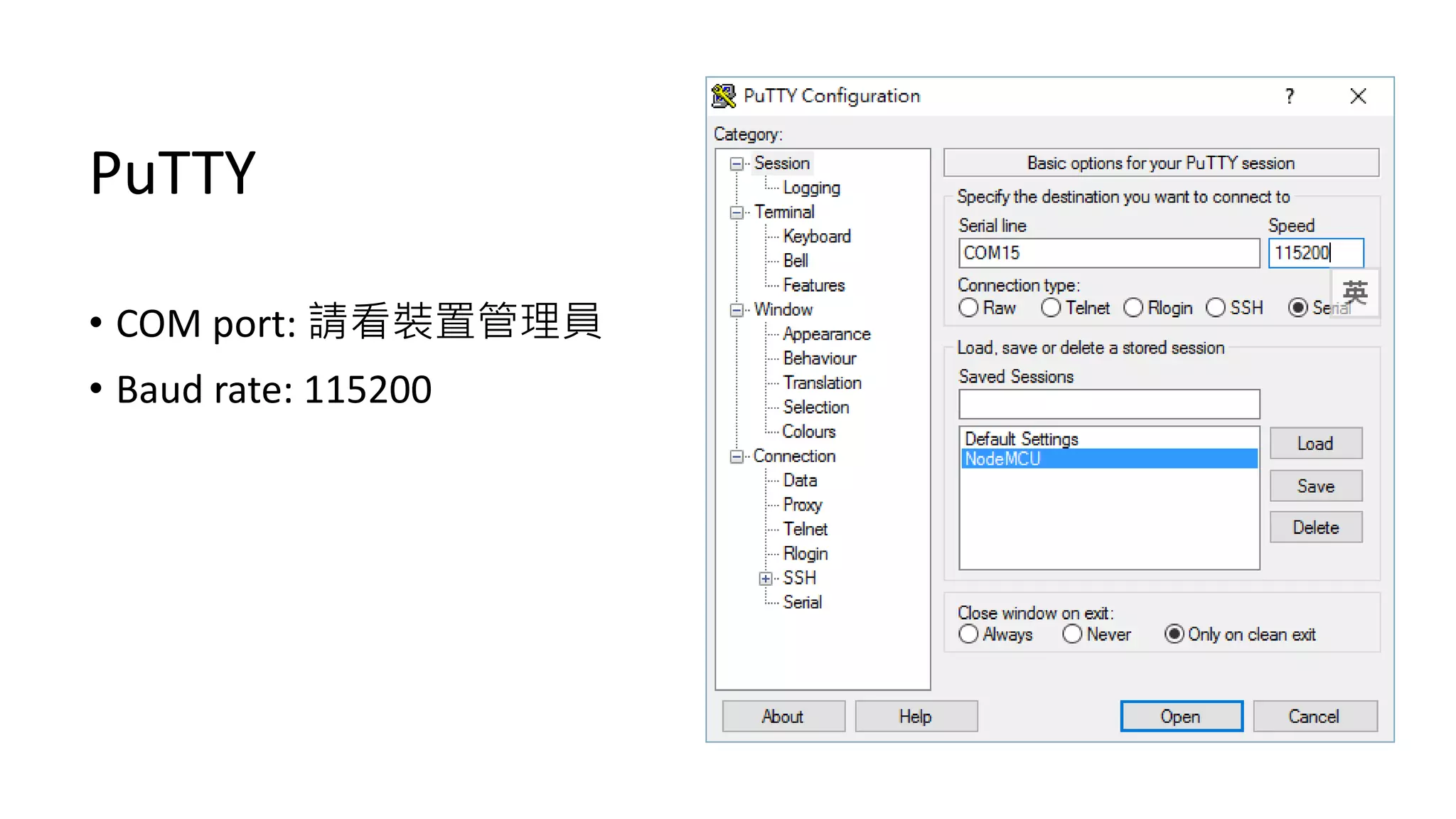This screenshot has width=1456, height=819.
Task: Open the Features category
Action: coord(813,285)
